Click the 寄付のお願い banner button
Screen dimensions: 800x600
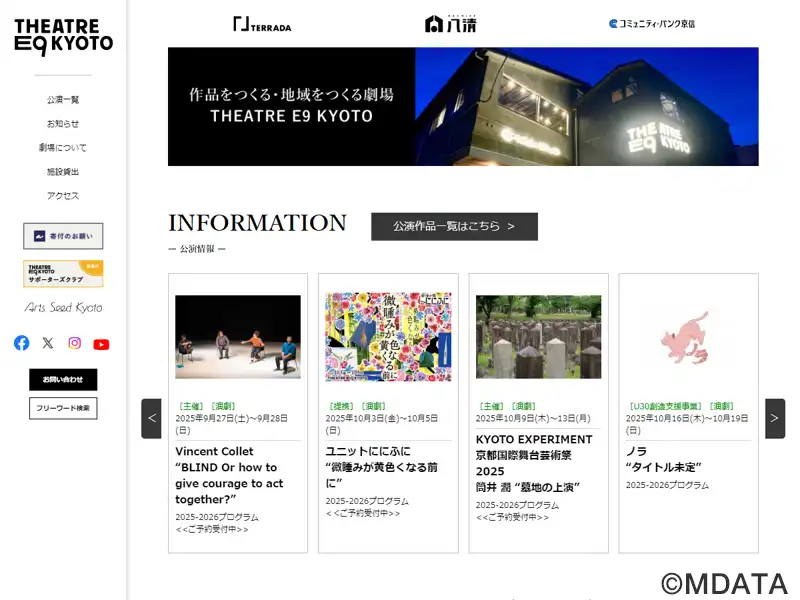click(x=63, y=236)
